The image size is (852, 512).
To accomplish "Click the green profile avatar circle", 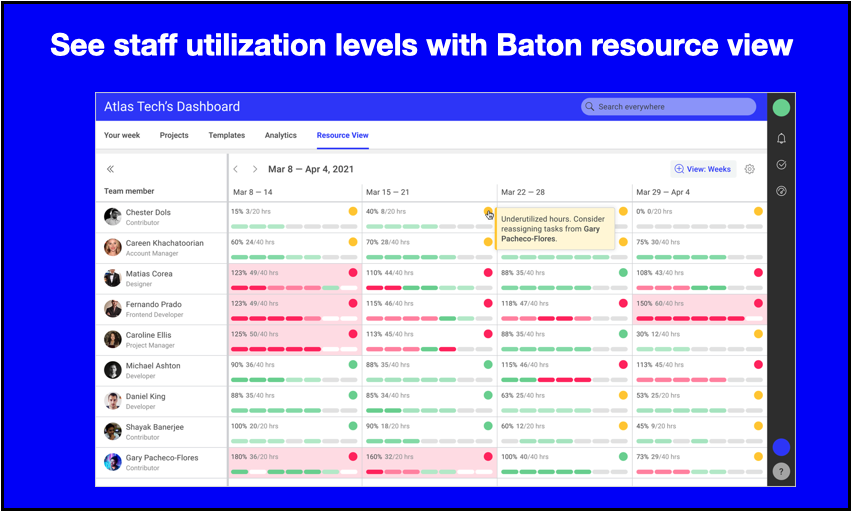I will (781, 108).
